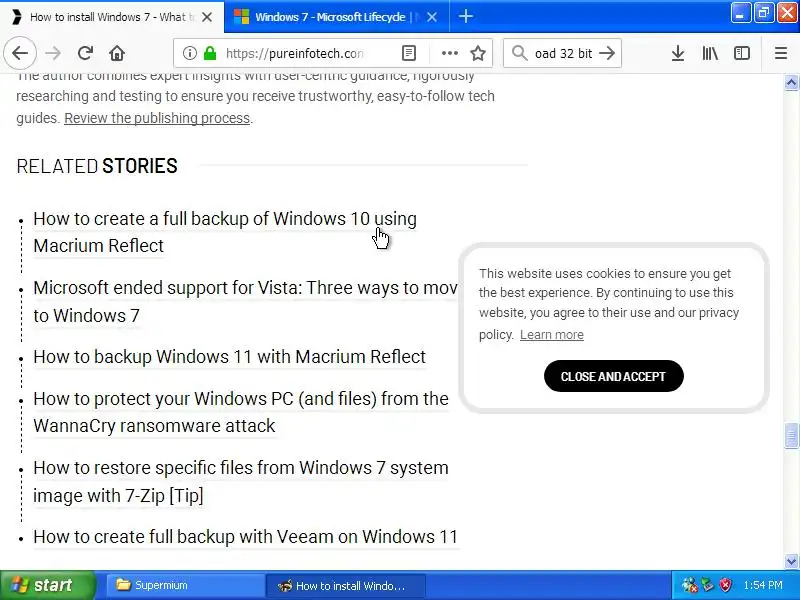Click the taskbar clock showing 1:54 PM
Screen dimensions: 800x600
tap(763, 585)
